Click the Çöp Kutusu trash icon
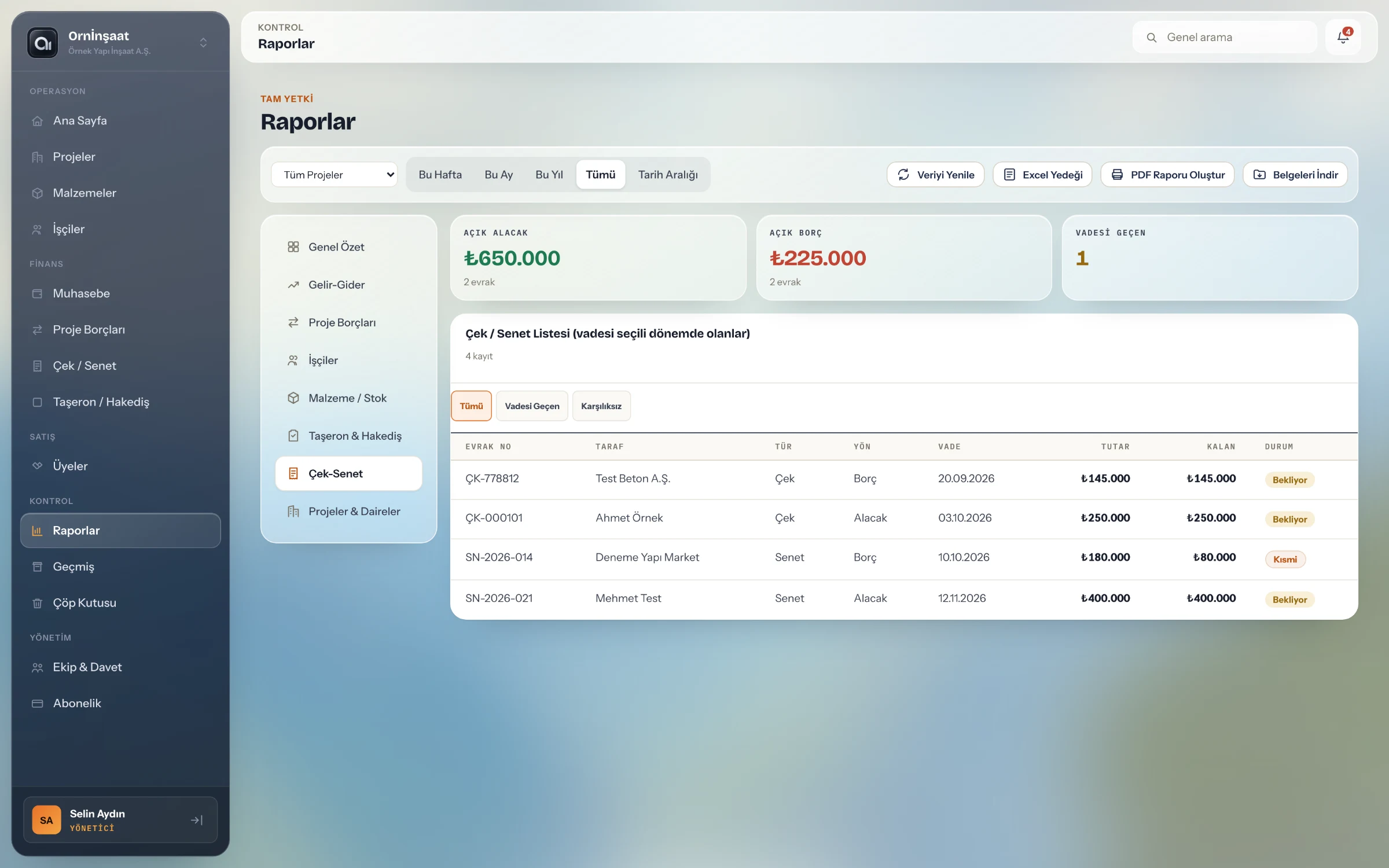 38,603
